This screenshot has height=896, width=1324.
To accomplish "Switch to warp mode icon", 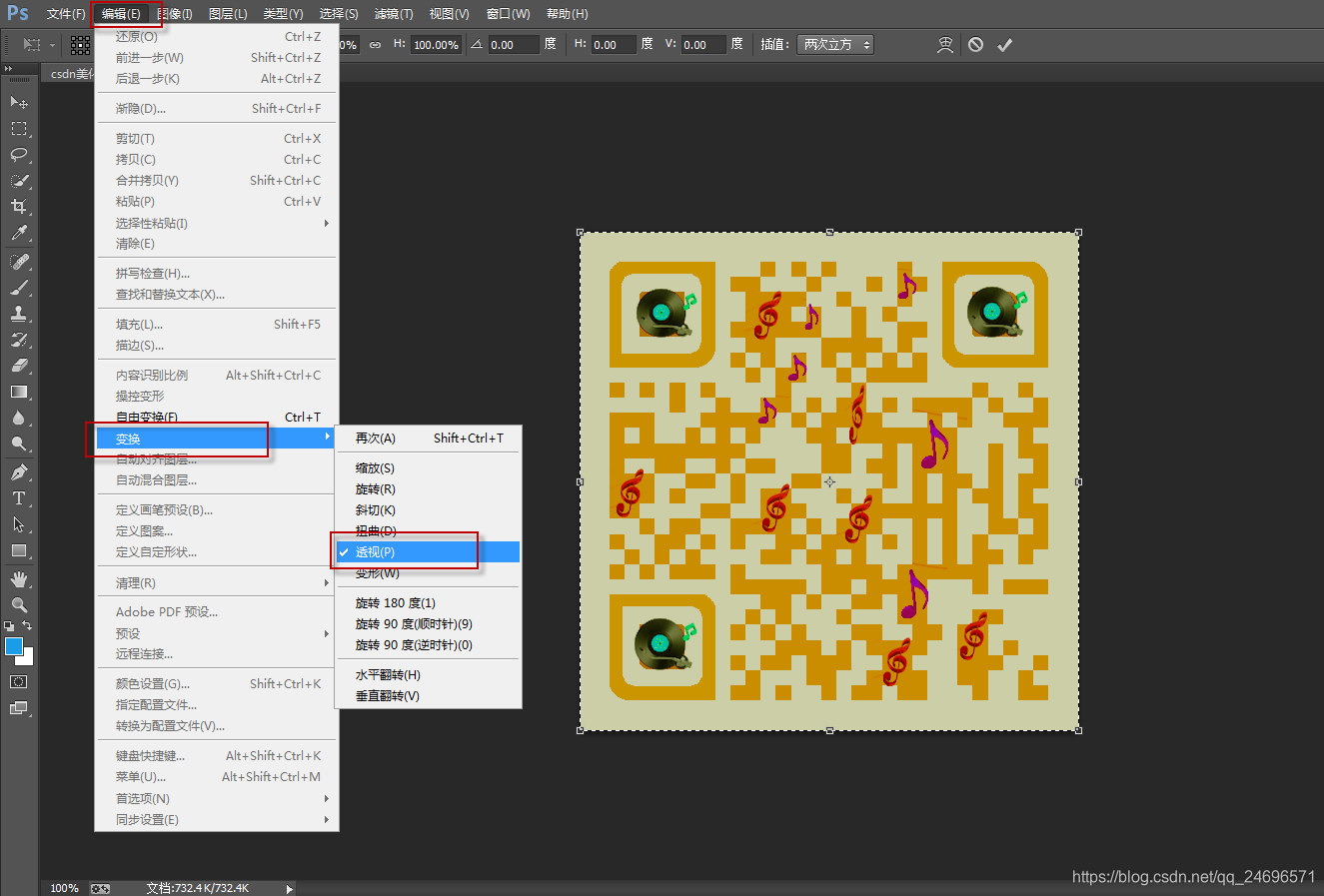I will coord(945,44).
